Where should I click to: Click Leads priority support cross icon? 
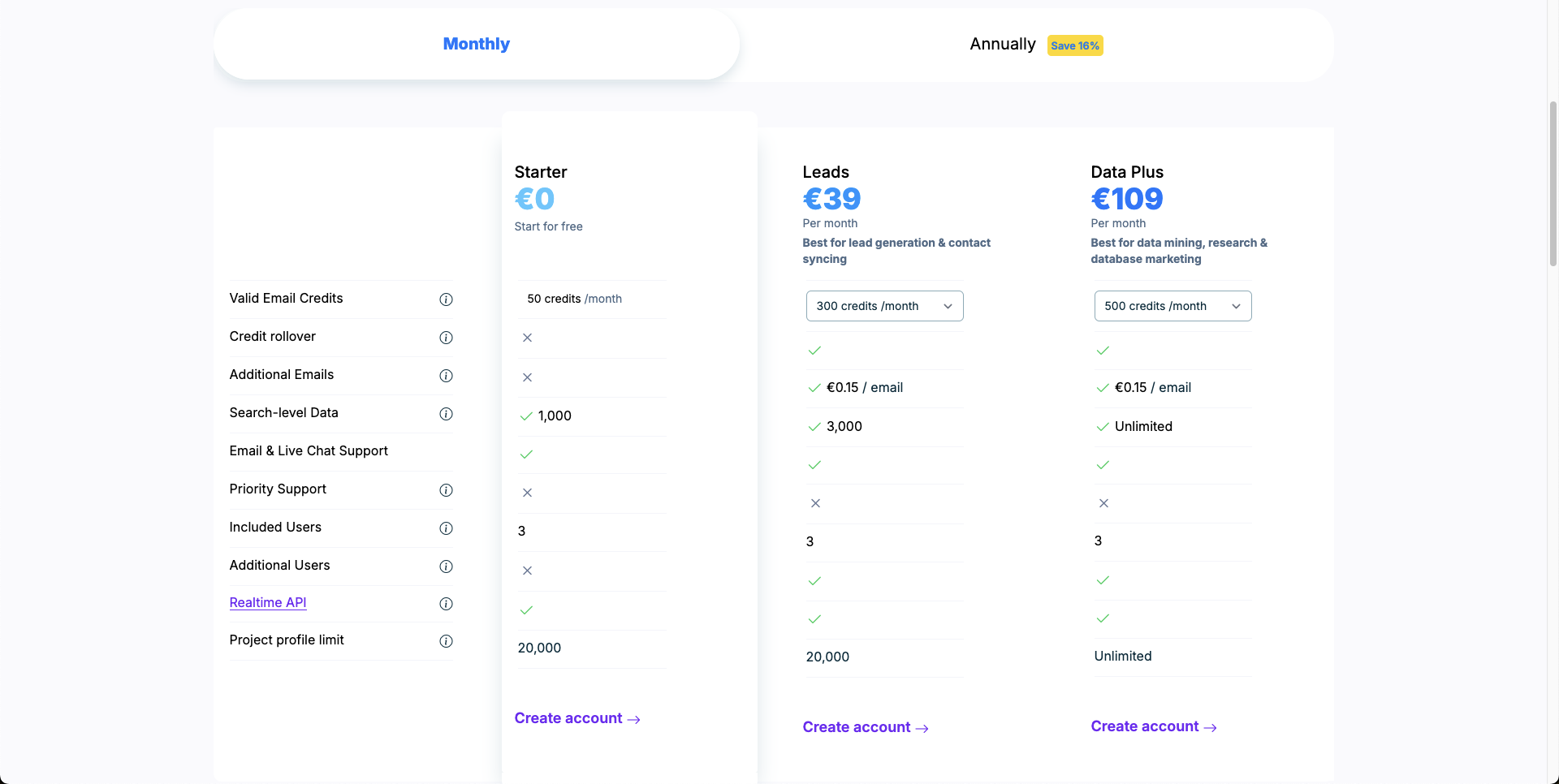pos(815,503)
